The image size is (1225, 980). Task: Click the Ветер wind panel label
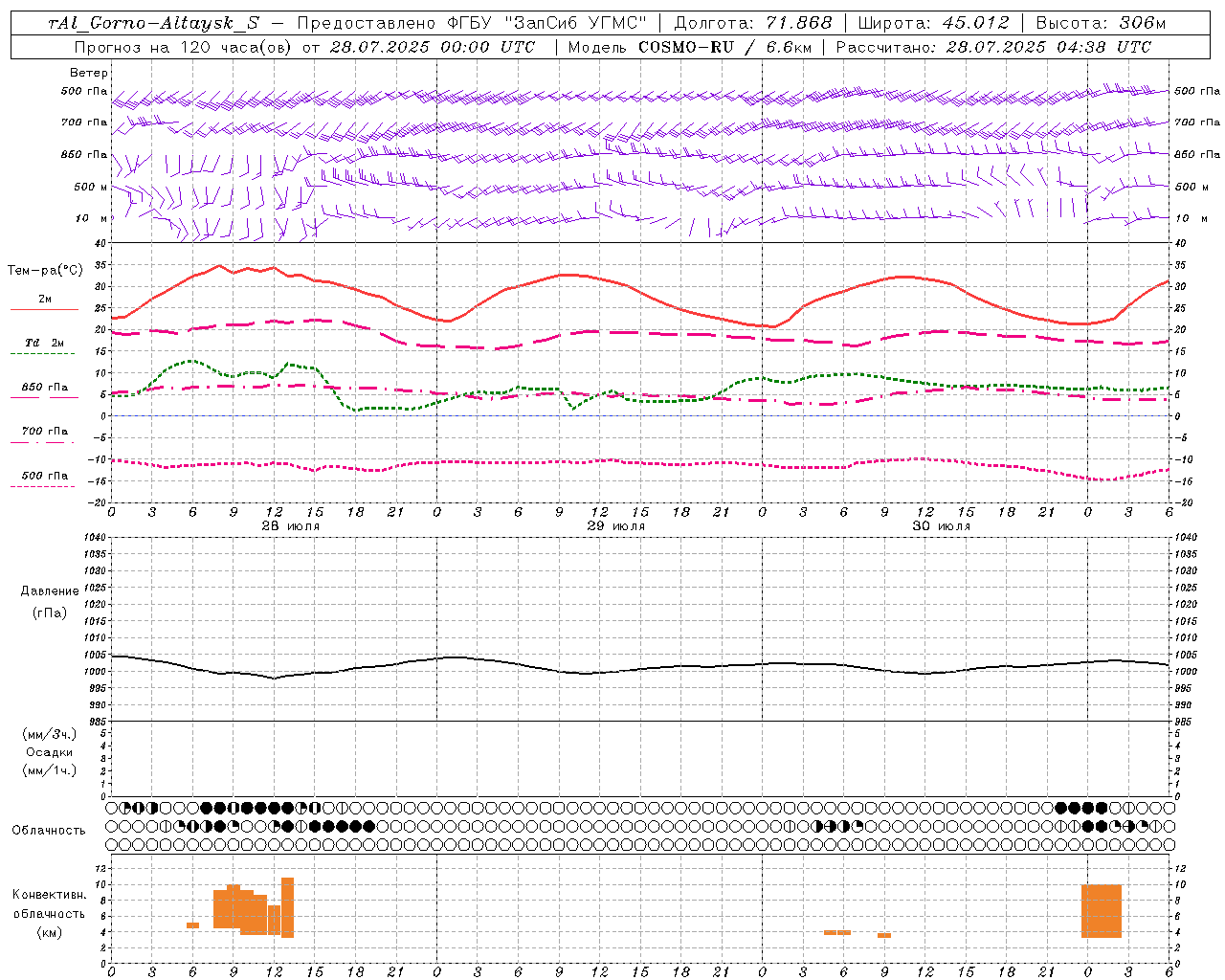coord(89,73)
